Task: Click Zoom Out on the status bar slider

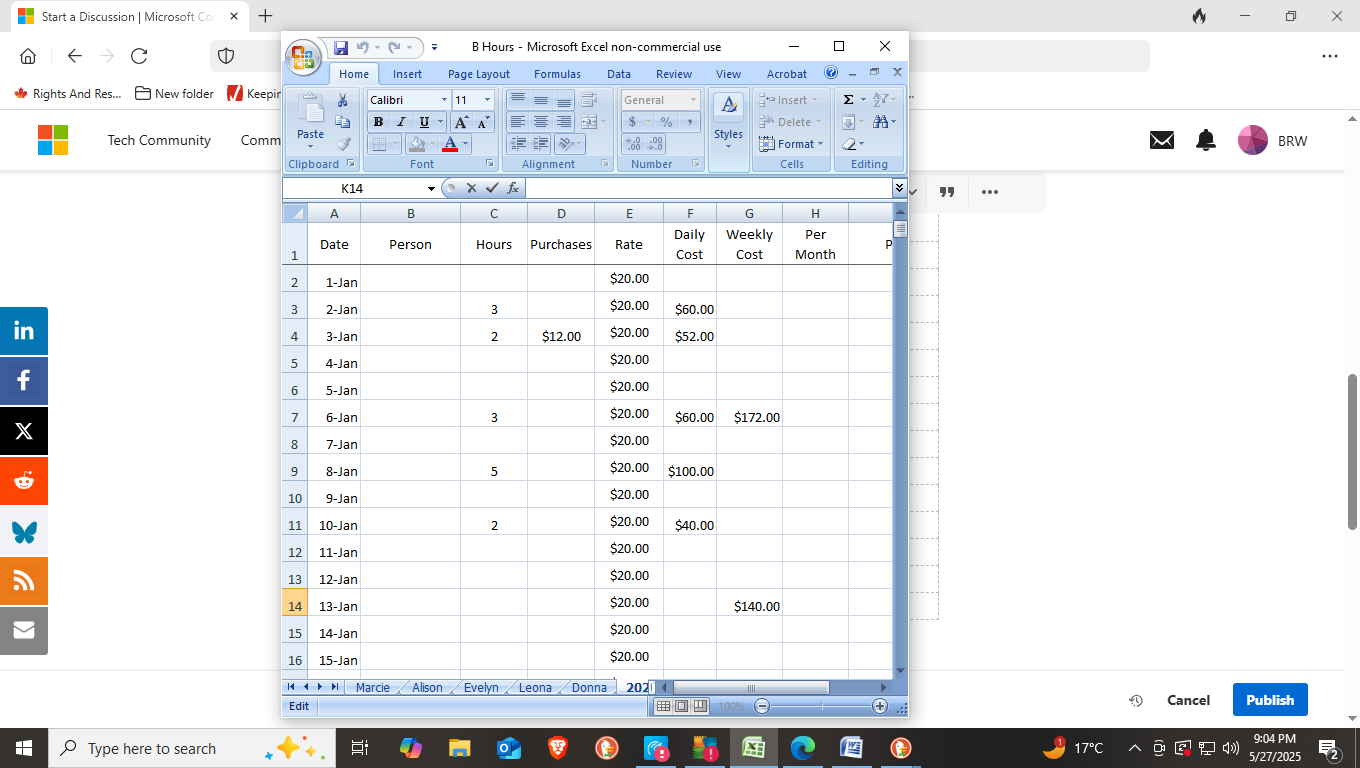Action: pyautogui.click(x=761, y=706)
